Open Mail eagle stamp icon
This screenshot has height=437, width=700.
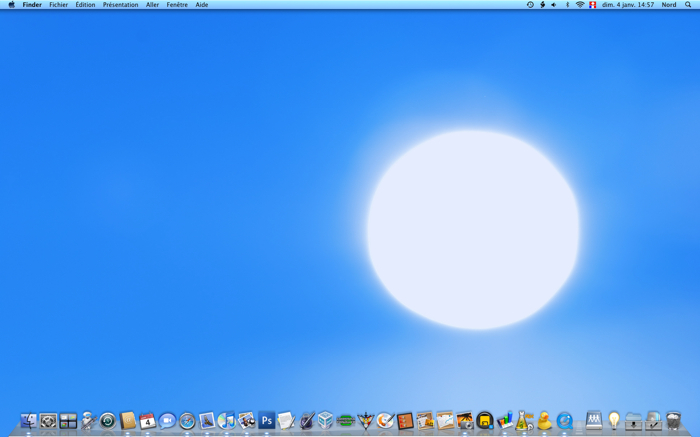pos(207,420)
